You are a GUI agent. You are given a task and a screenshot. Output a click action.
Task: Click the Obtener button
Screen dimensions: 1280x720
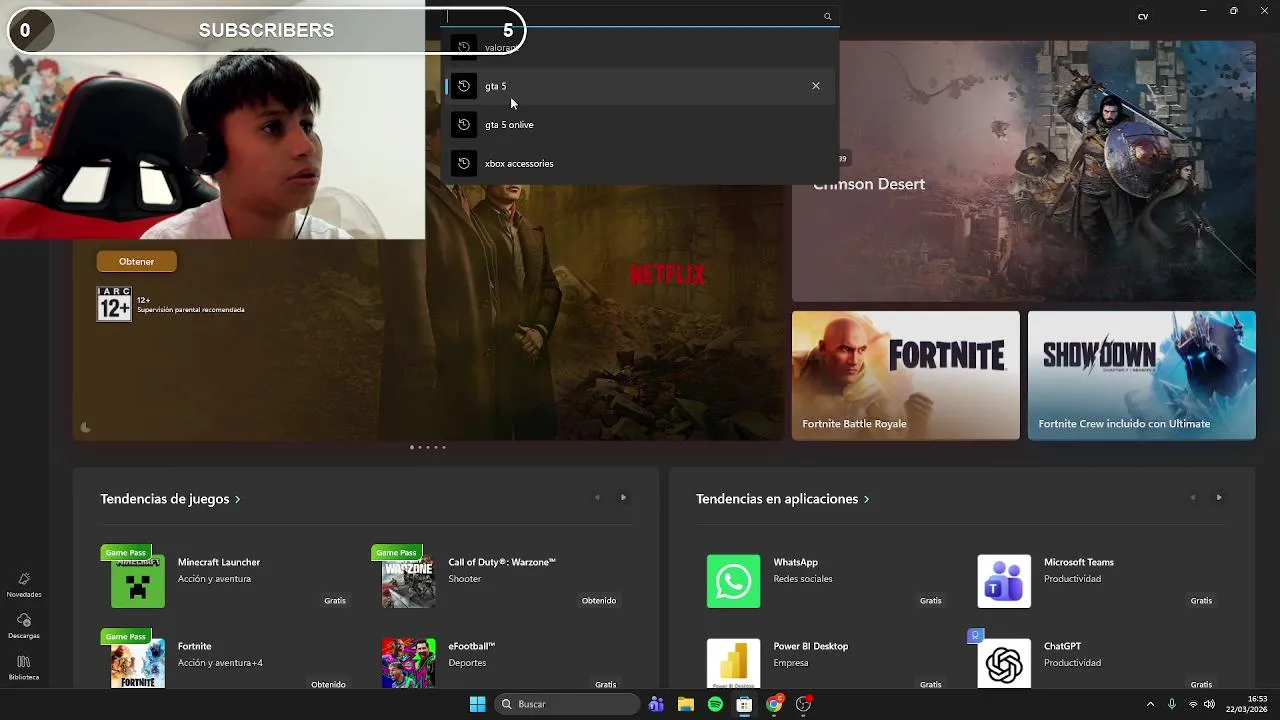click(x=137, y=261)
